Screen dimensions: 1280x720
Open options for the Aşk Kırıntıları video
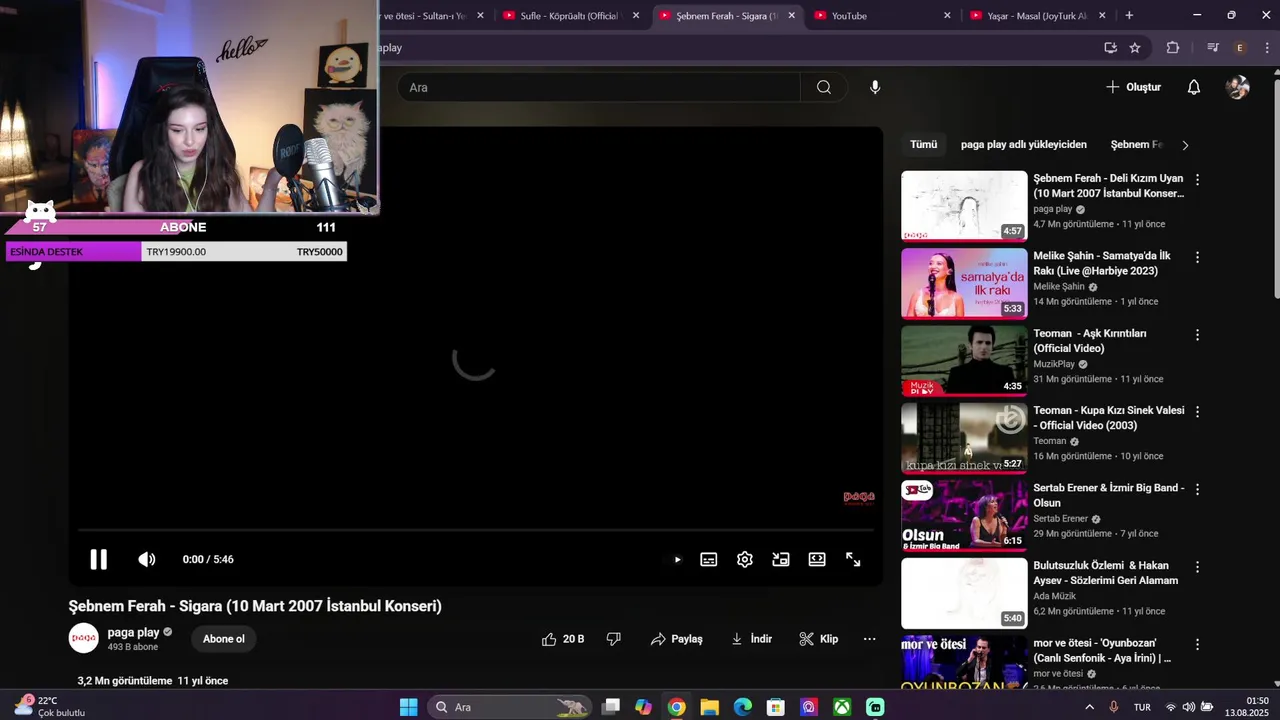tap(1197, 334)
